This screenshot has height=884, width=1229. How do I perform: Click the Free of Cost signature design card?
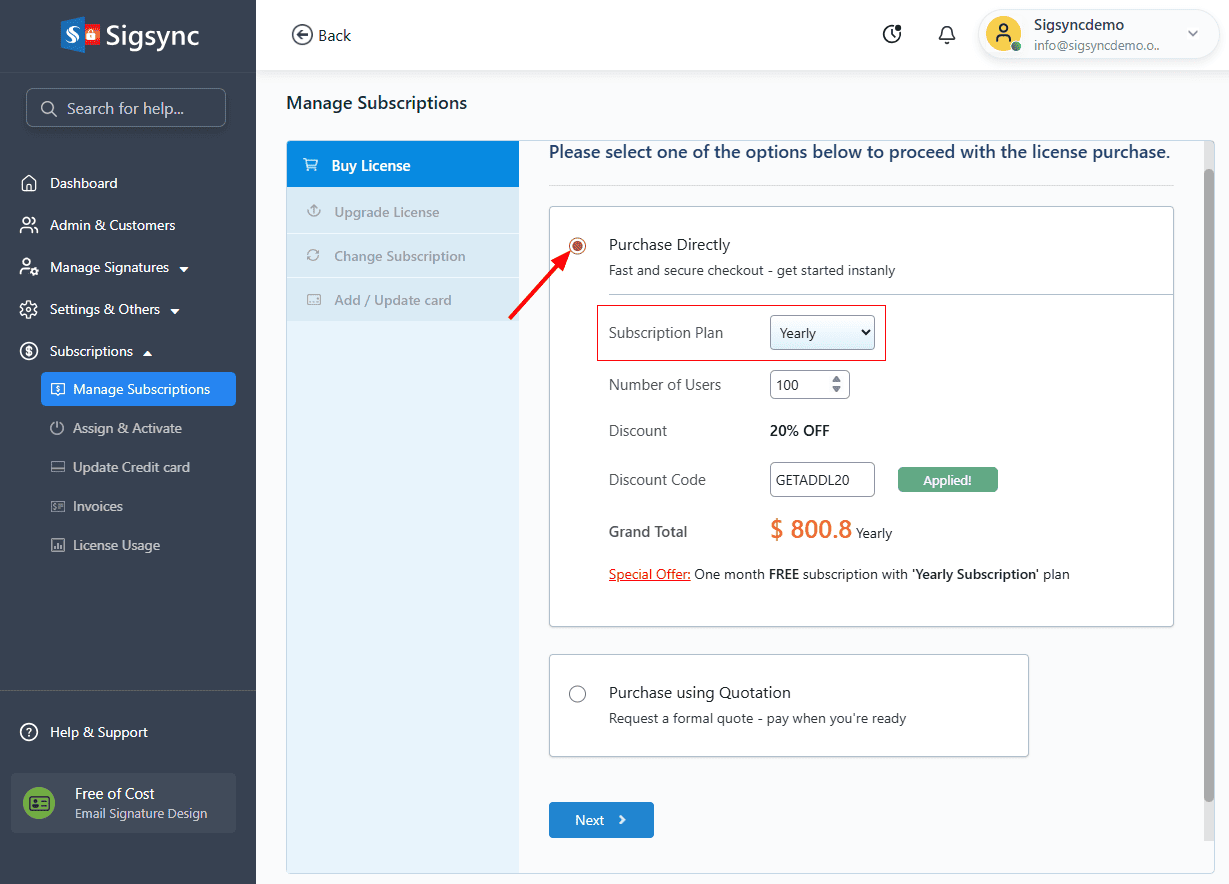pos(123,803)
